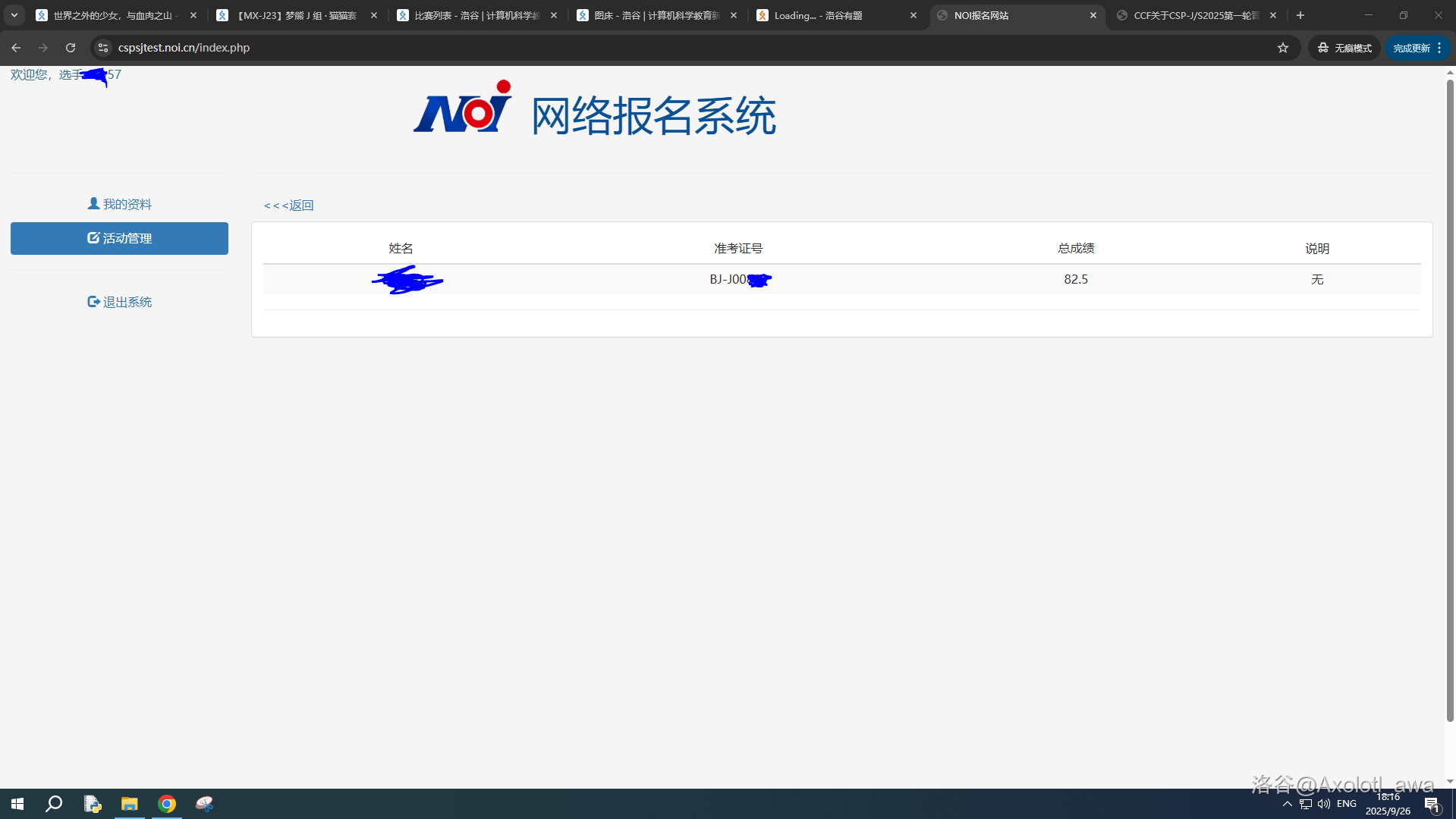Open the 我的资料 section in the sidebar
The height and width of the screenshot is (819, 1456).
coord(119,203)
